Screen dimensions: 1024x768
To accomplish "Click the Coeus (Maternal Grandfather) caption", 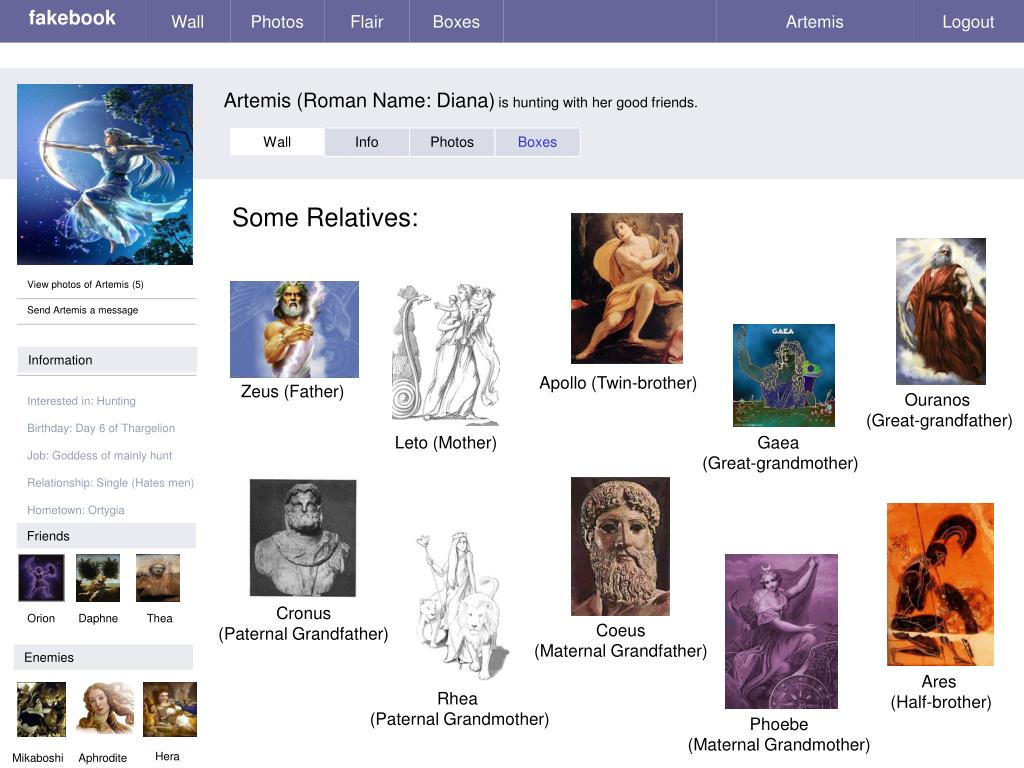I will coord(620,640).
